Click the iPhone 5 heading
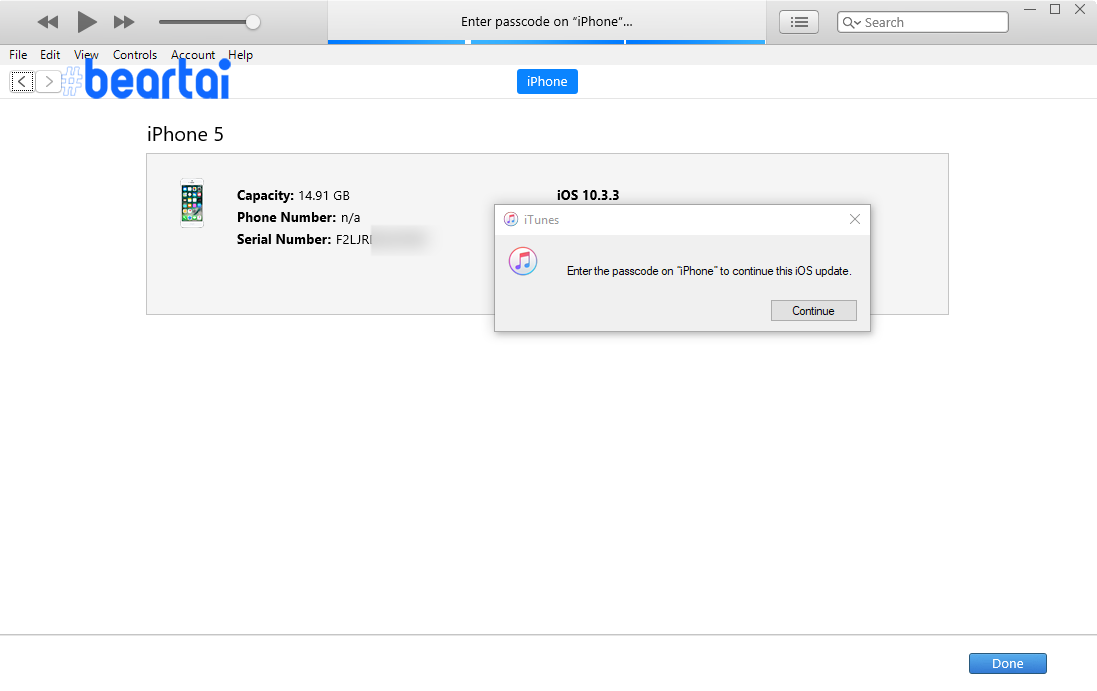The image size is (1097, 691). coord(185,134)
